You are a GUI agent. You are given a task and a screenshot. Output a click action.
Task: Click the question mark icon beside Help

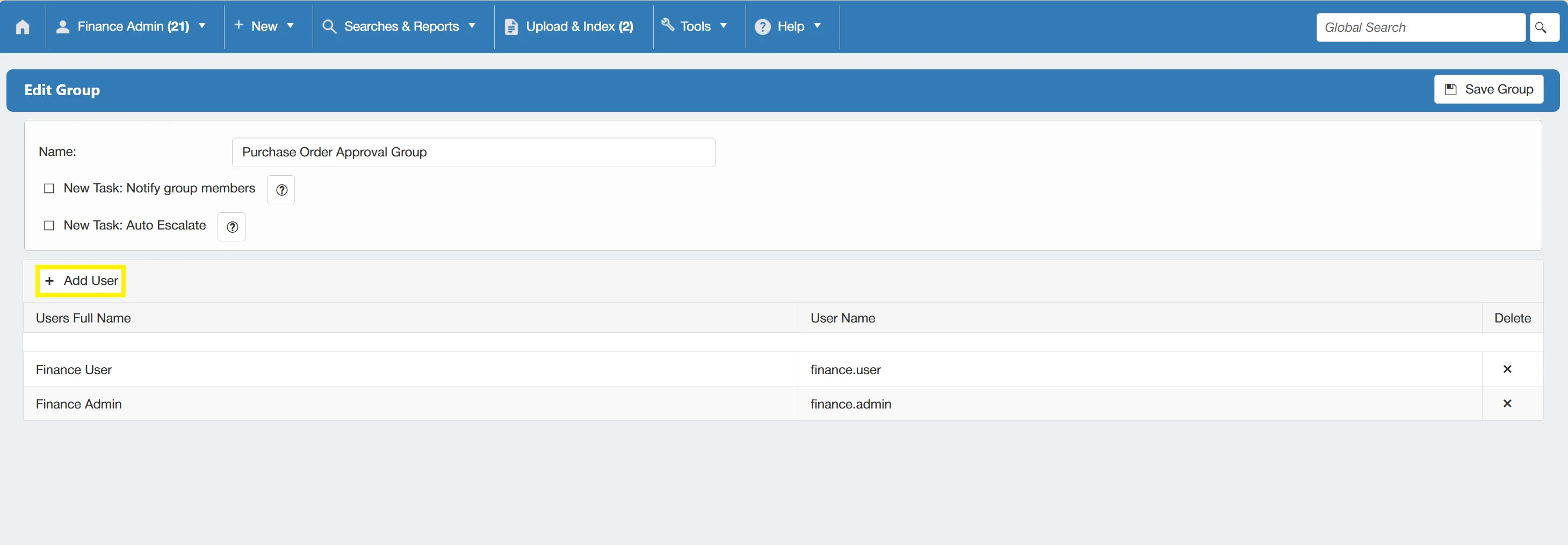pyautogui.click(x=762, y=27)
